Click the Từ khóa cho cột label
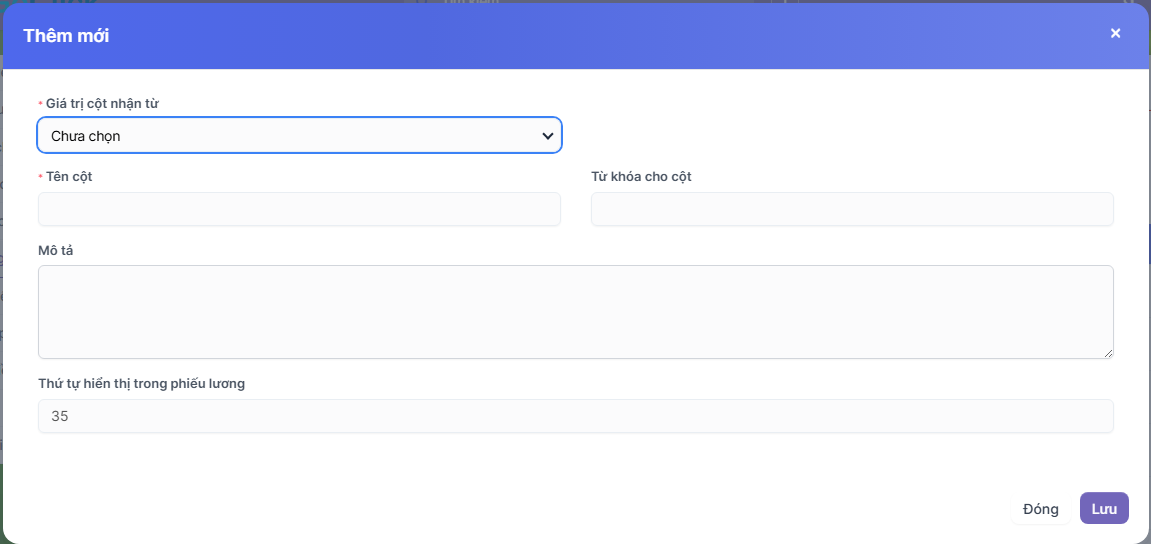 (641, 176)
